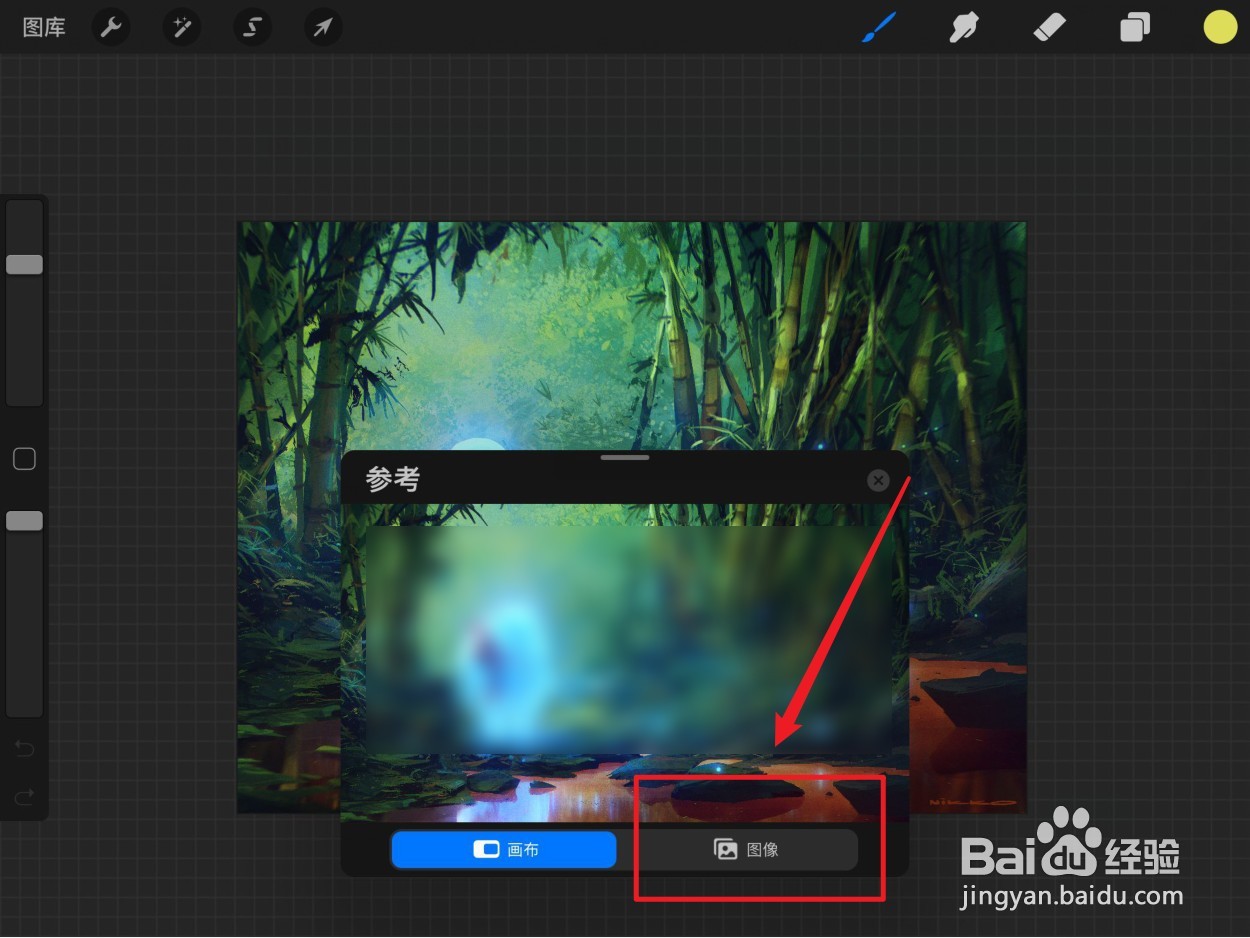
Task: Close the 参考 reference panel
Action: [878, 481]
